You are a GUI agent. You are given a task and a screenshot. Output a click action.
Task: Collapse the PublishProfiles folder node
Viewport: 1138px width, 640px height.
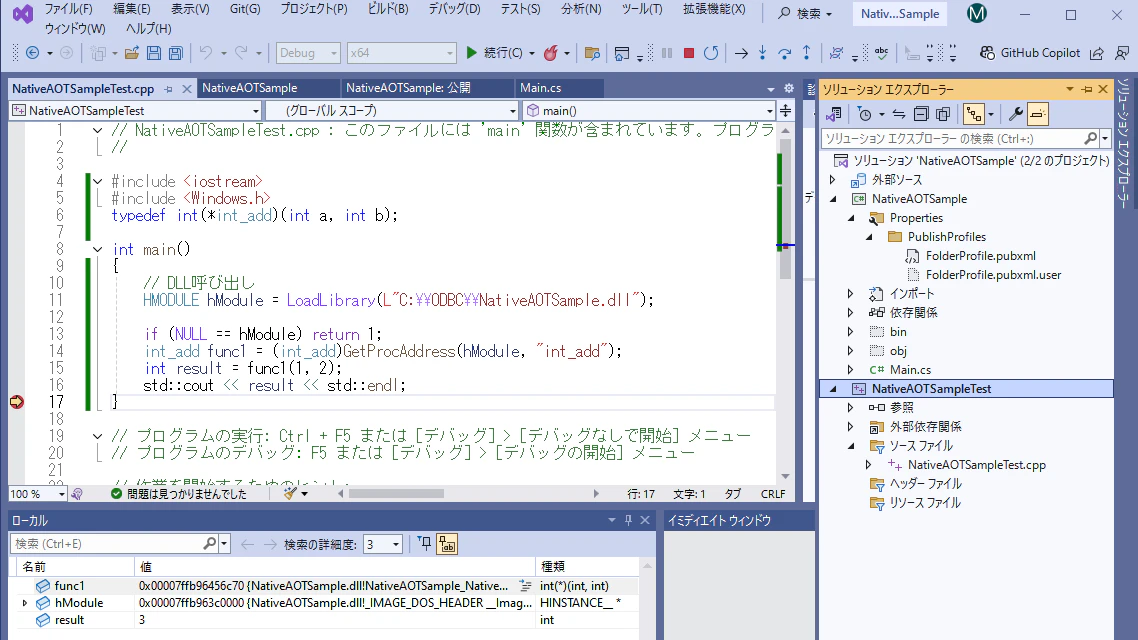(869, 237)
